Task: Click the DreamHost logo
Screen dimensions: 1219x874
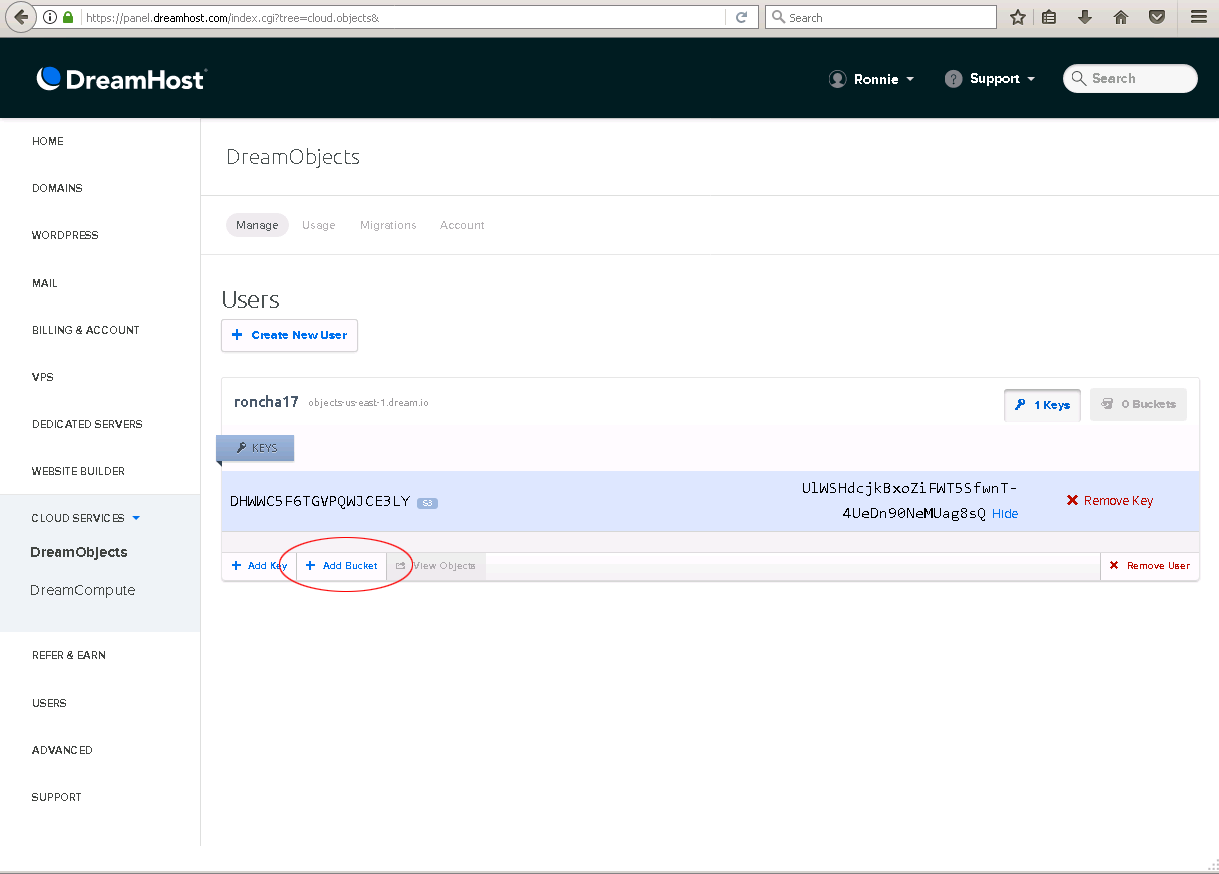Action: [x=121, y=79]
